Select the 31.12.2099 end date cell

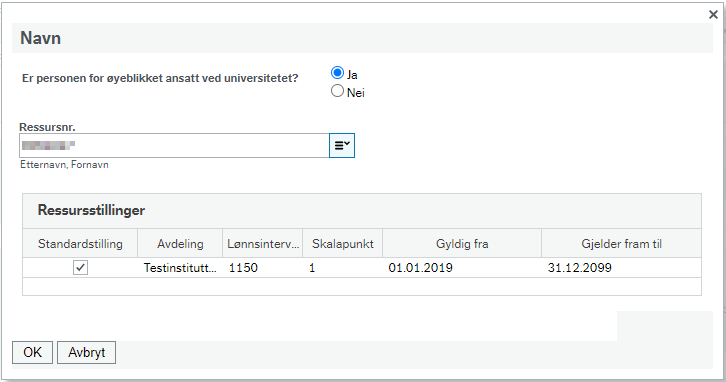pyautogui.click(x=621, y=268)
